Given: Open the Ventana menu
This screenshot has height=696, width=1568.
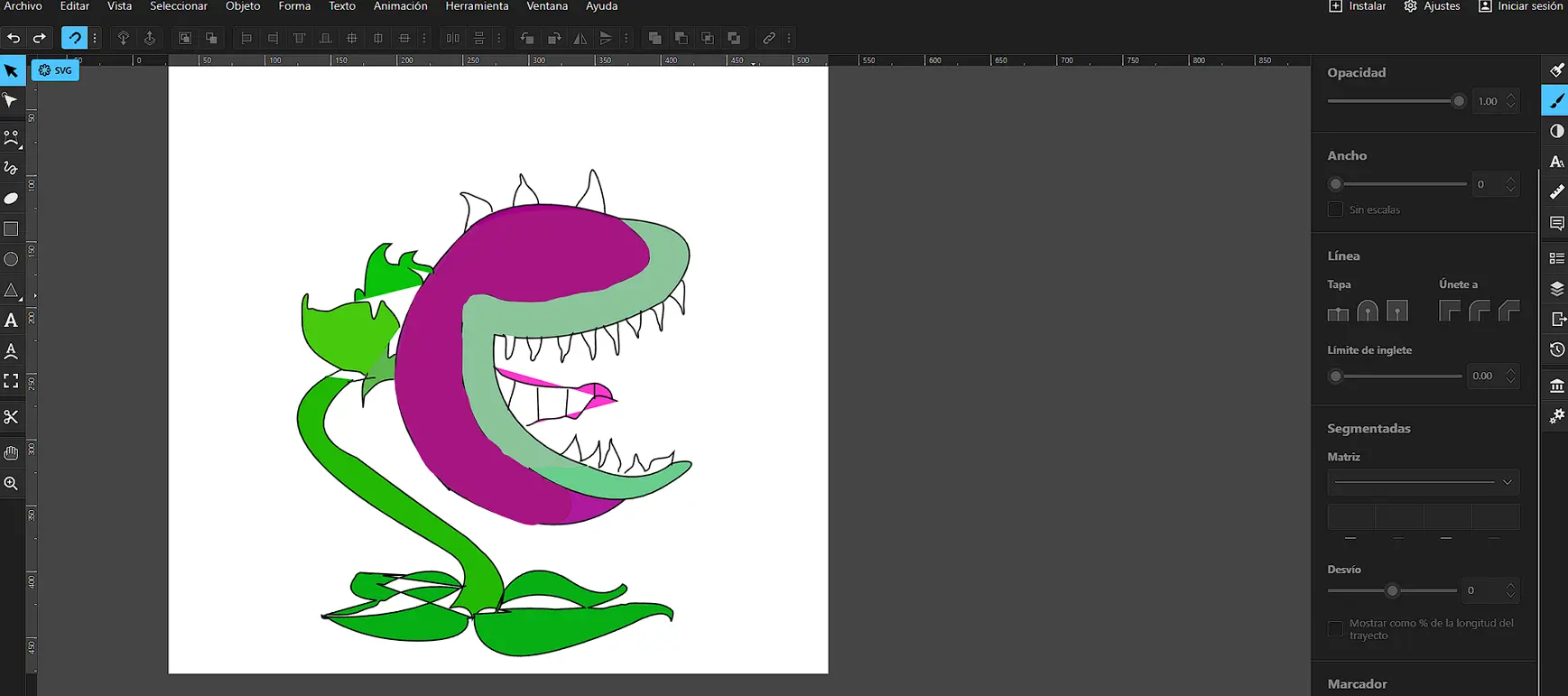Looking at the screenshot, I should click(x=547, y=6).
